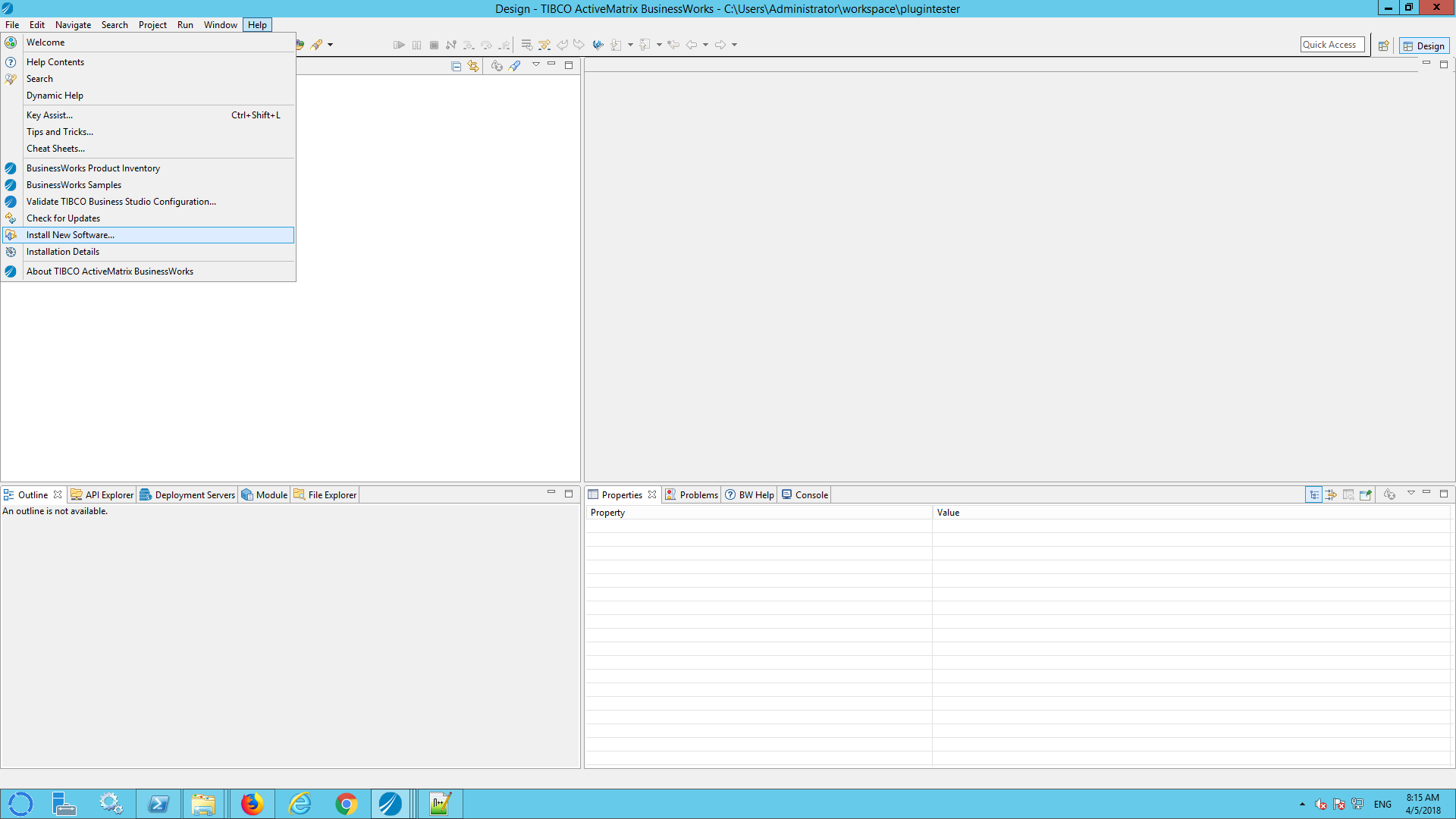Click the Step Into toolbar icon
Image resolution: width=1456 pixels, height=819 pixels.
coord(469,45)
